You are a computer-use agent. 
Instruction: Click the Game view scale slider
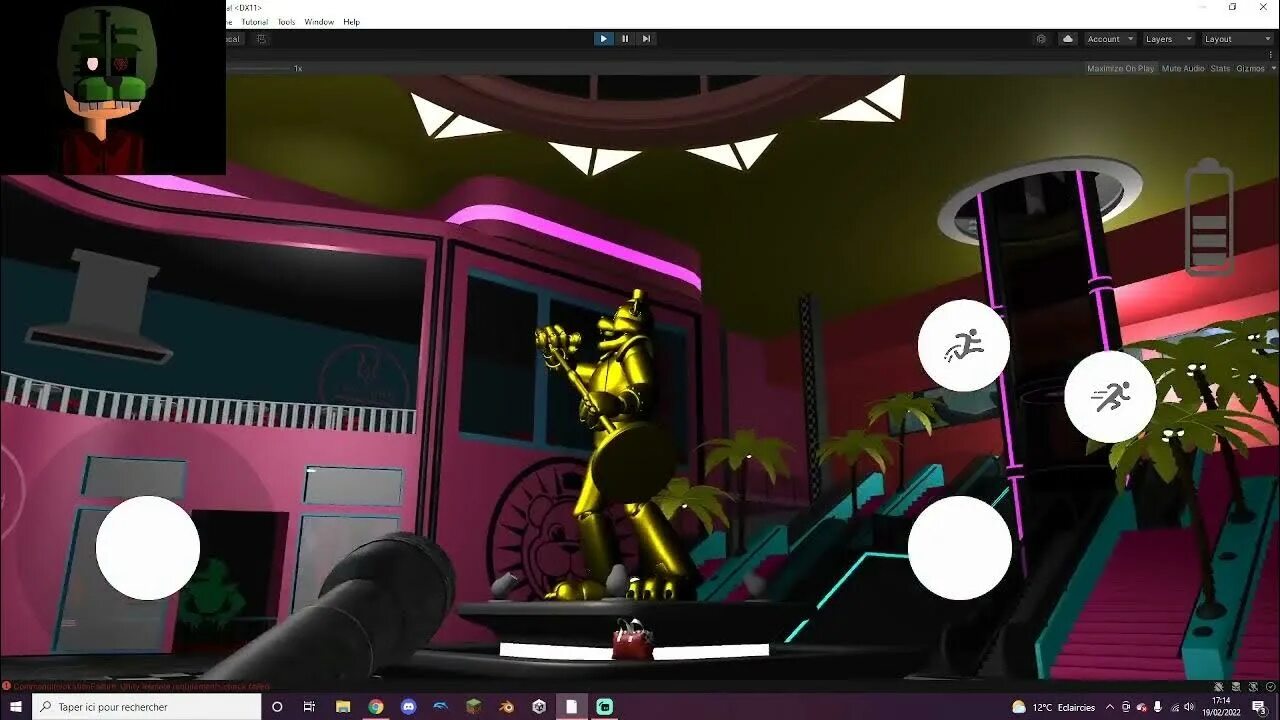[258, 69]
